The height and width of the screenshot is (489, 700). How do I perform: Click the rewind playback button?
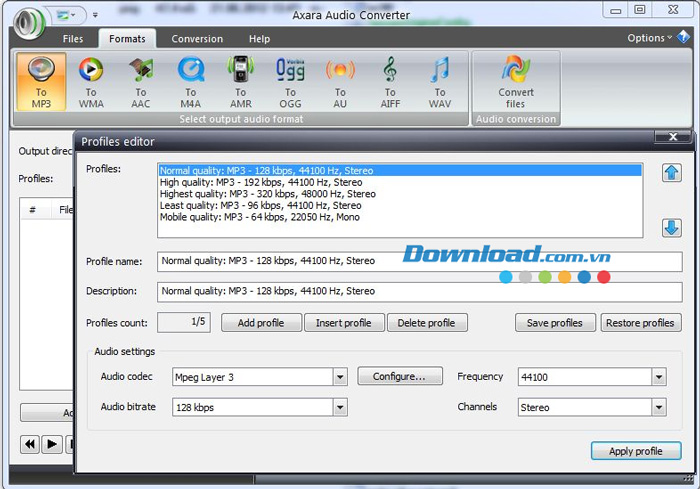[30, 444]
